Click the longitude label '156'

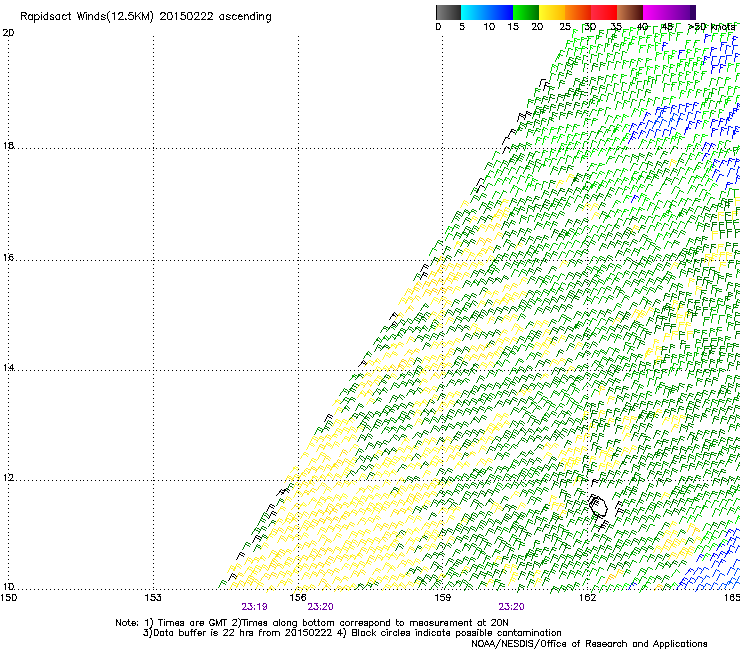pyautogui.click(x=298, y=598)
